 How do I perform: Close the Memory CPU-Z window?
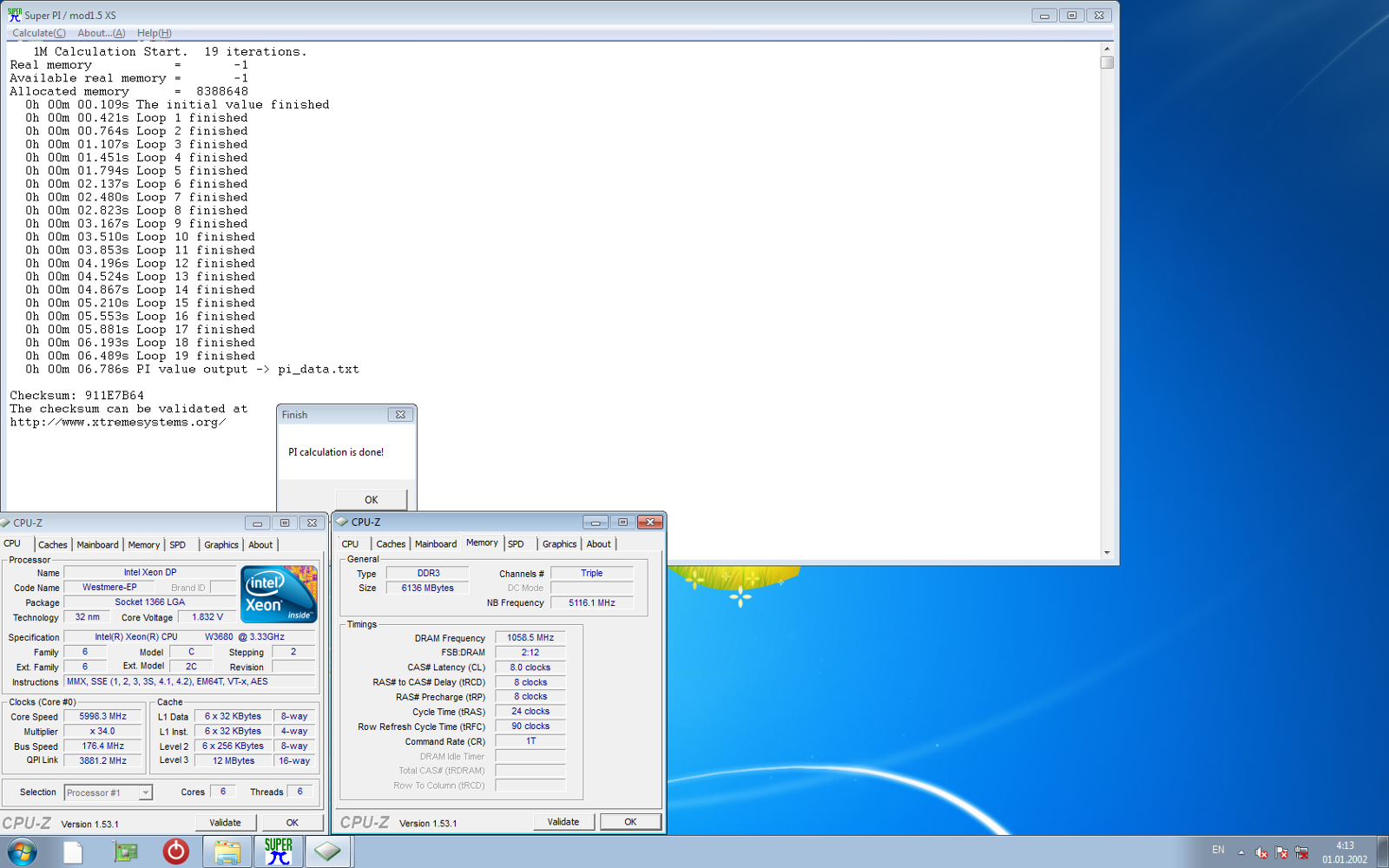650,522
